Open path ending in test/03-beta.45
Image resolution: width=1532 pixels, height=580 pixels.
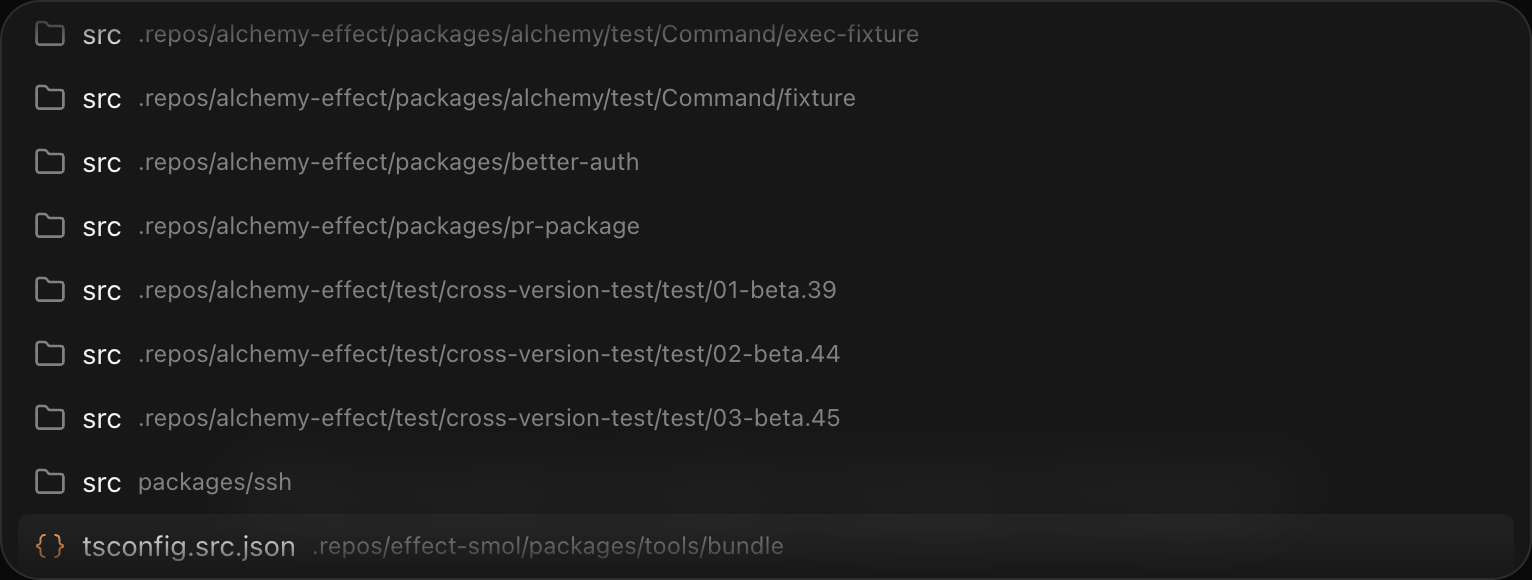coord(489,418)
